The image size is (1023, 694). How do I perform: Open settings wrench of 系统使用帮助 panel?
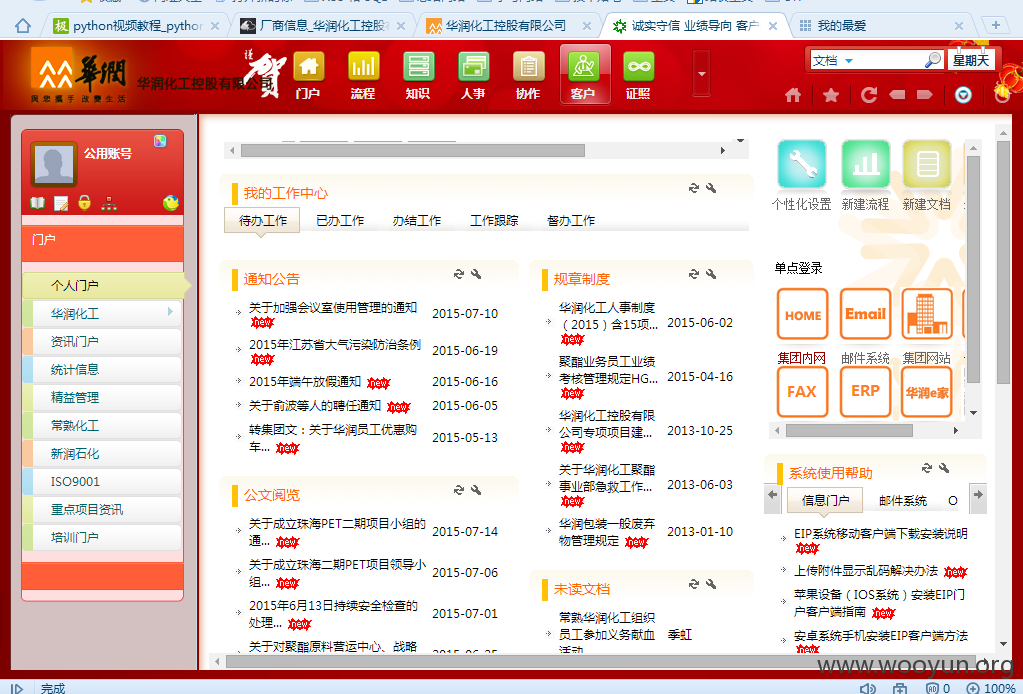(944, 468)
